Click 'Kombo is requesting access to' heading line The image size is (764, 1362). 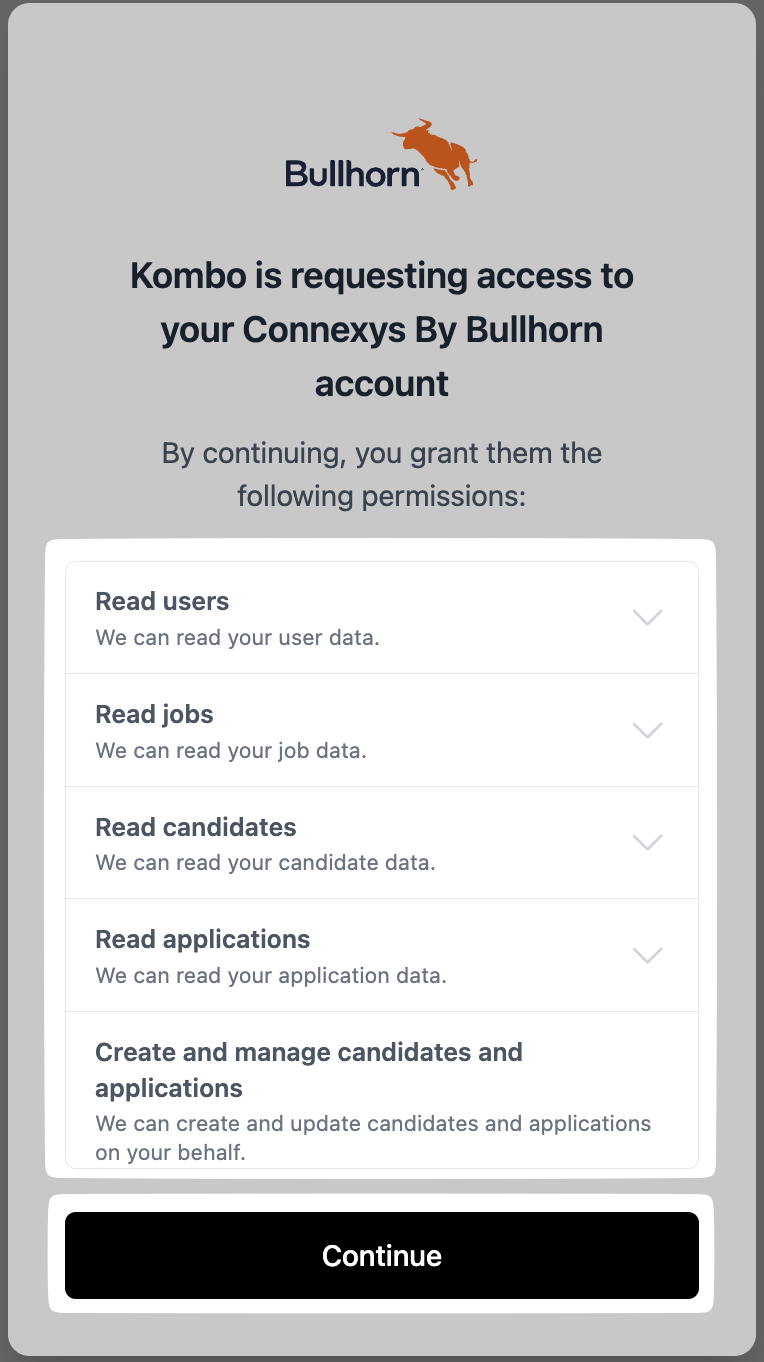(382, 275)
